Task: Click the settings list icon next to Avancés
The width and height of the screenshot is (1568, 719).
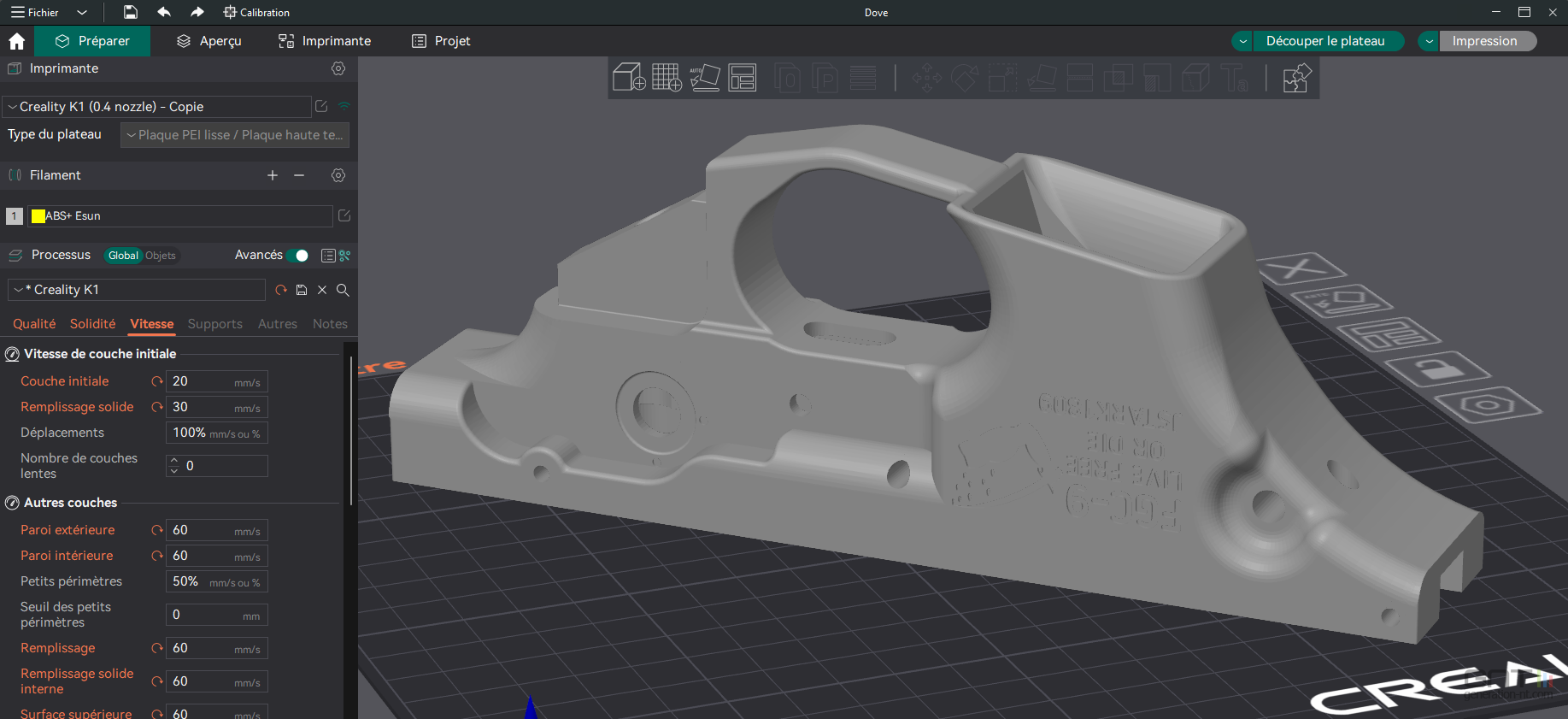Action: click(x=328, y=256)
